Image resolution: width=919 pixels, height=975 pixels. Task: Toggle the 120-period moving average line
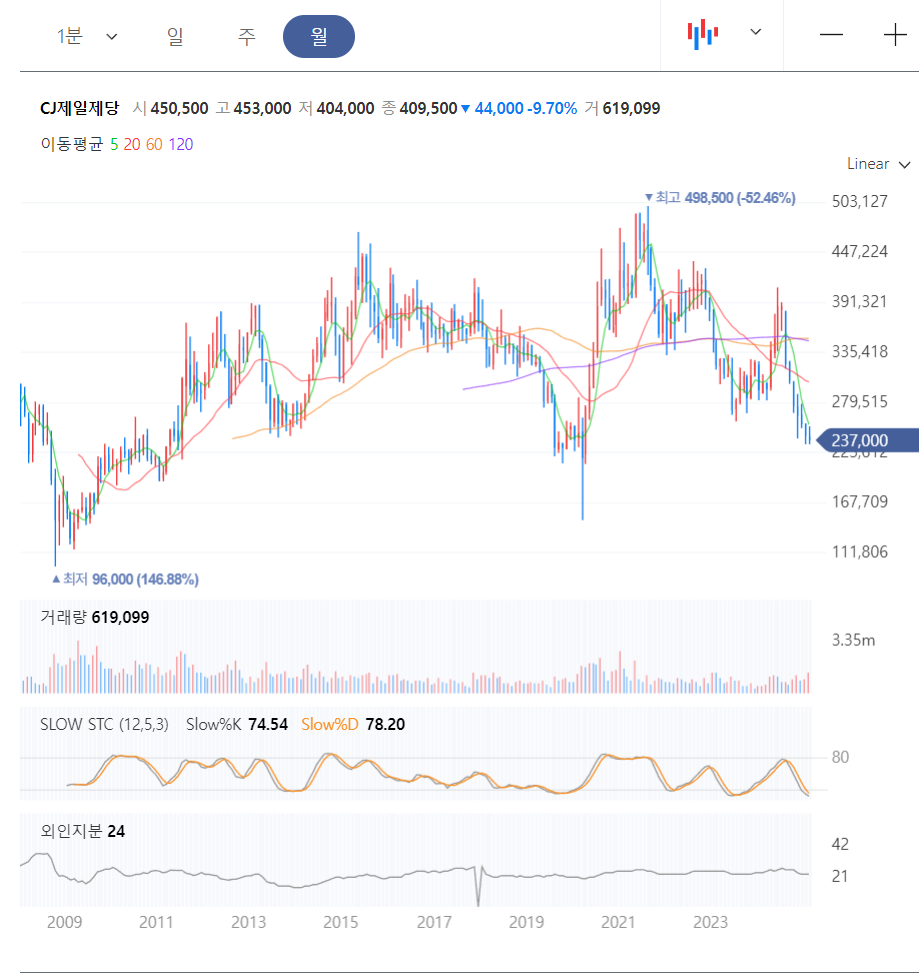coord(181,144)
